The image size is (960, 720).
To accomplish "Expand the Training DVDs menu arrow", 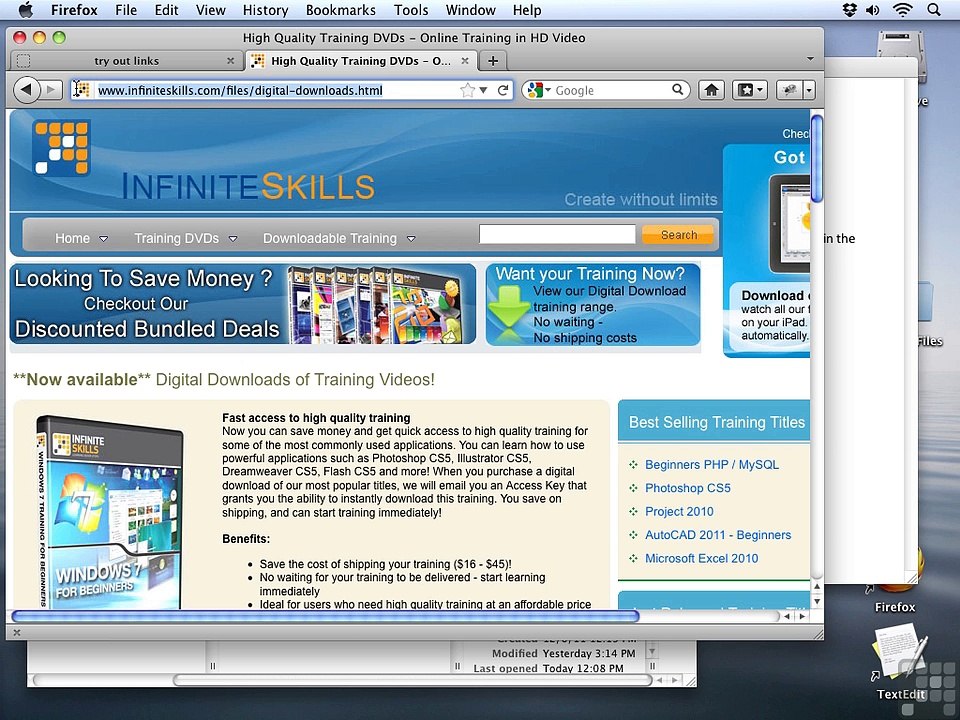I will point(233,239).
